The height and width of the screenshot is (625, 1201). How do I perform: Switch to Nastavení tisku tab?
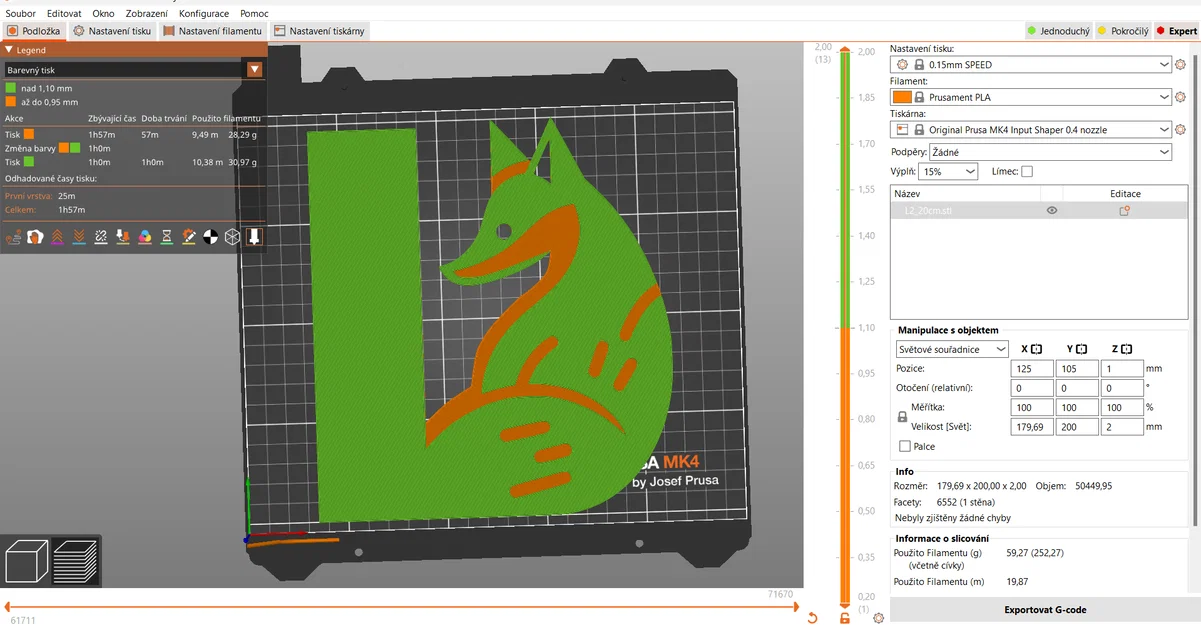(112, 31)
